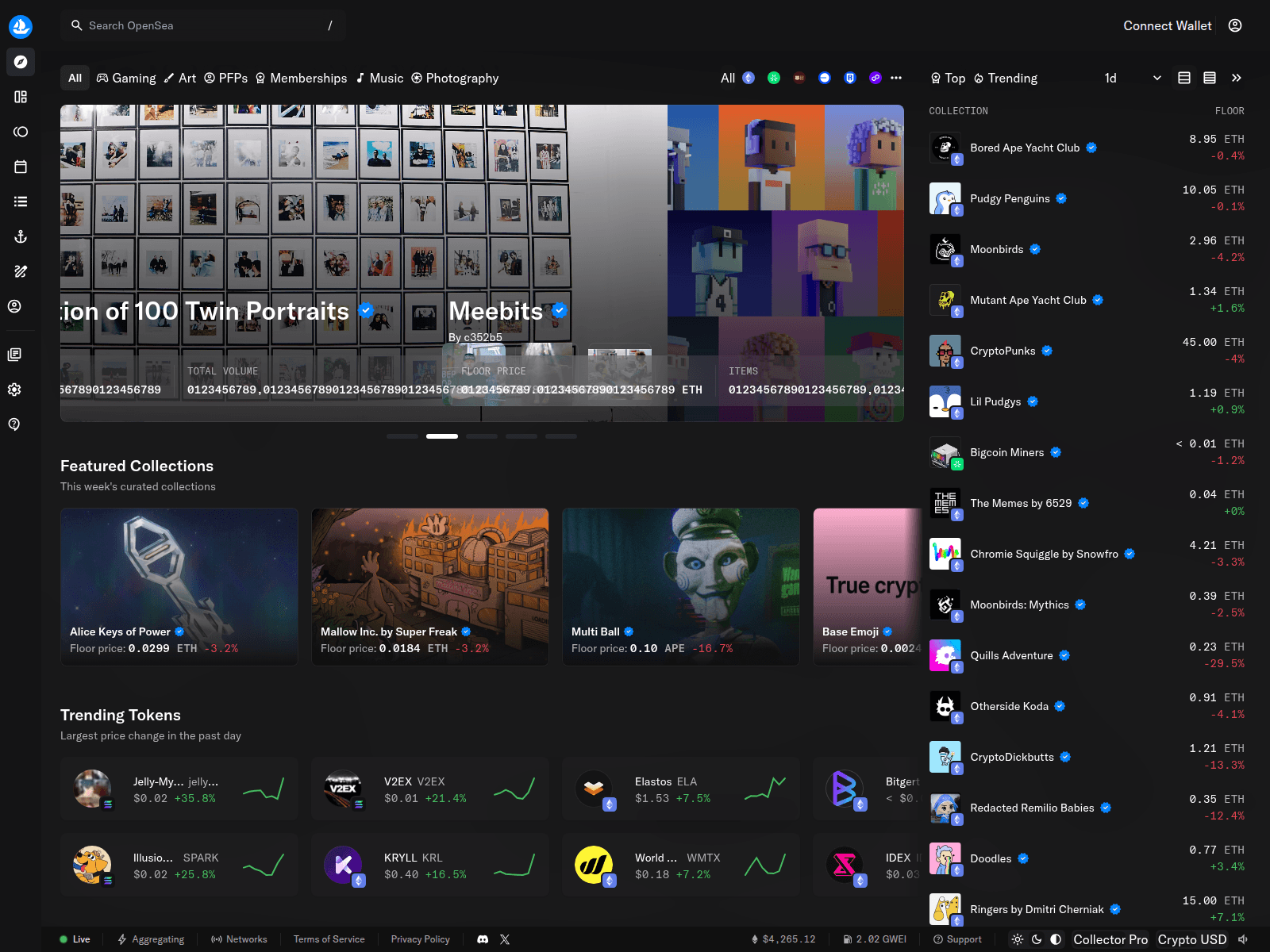Go to the first carousel slide indicator
Image resolution: width=1270 pixels, height=952 pixels.
402,436
